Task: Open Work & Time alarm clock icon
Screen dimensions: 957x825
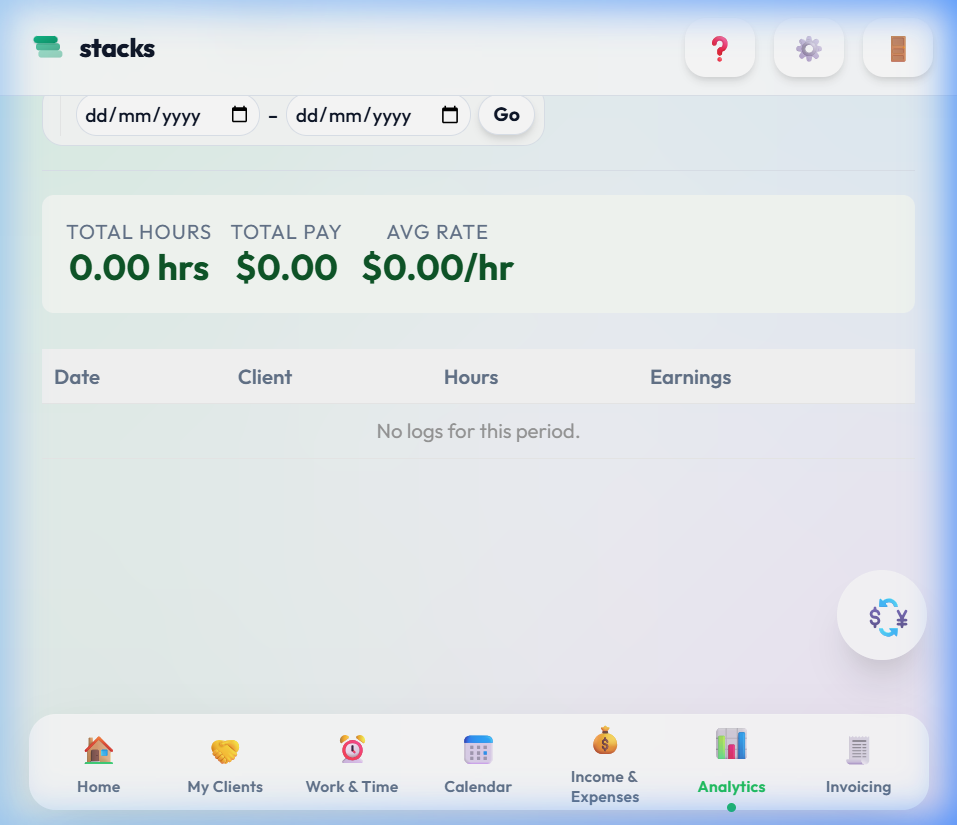Action: pyautogui.click(x=351, y=749)
